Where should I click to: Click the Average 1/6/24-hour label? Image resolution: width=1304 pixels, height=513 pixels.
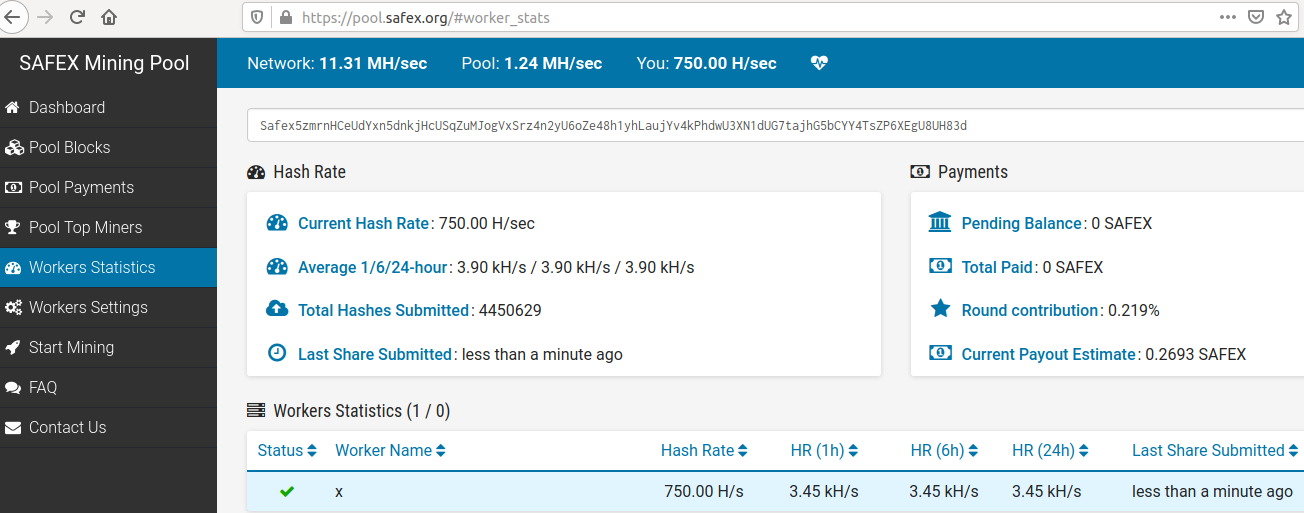pos(374,267)
